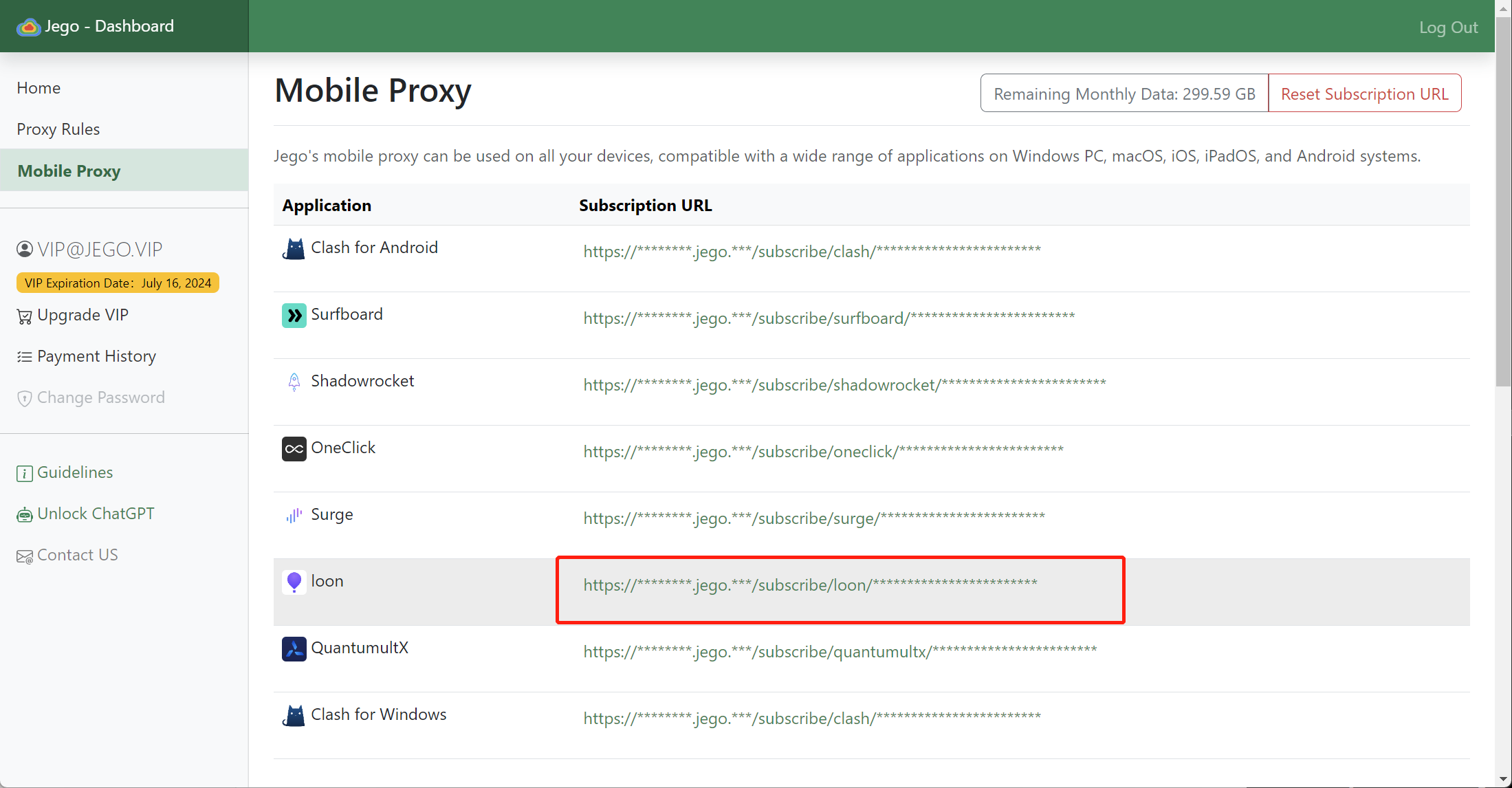Click the QuantumultX app icon
Screen dimensions: 1512x788
click(x=294, y=648)
